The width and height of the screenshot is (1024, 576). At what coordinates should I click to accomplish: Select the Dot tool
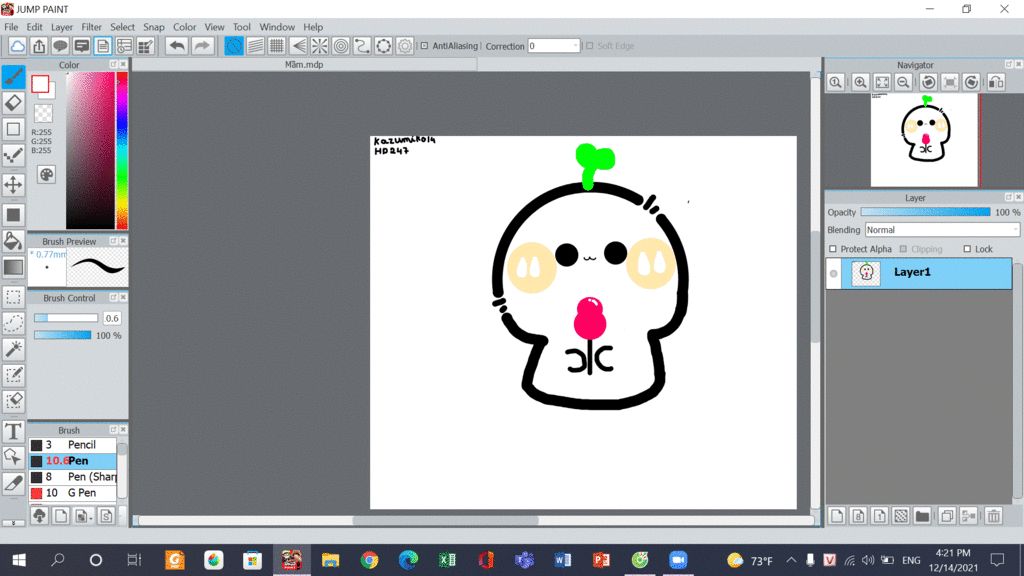tap(13, 156)
